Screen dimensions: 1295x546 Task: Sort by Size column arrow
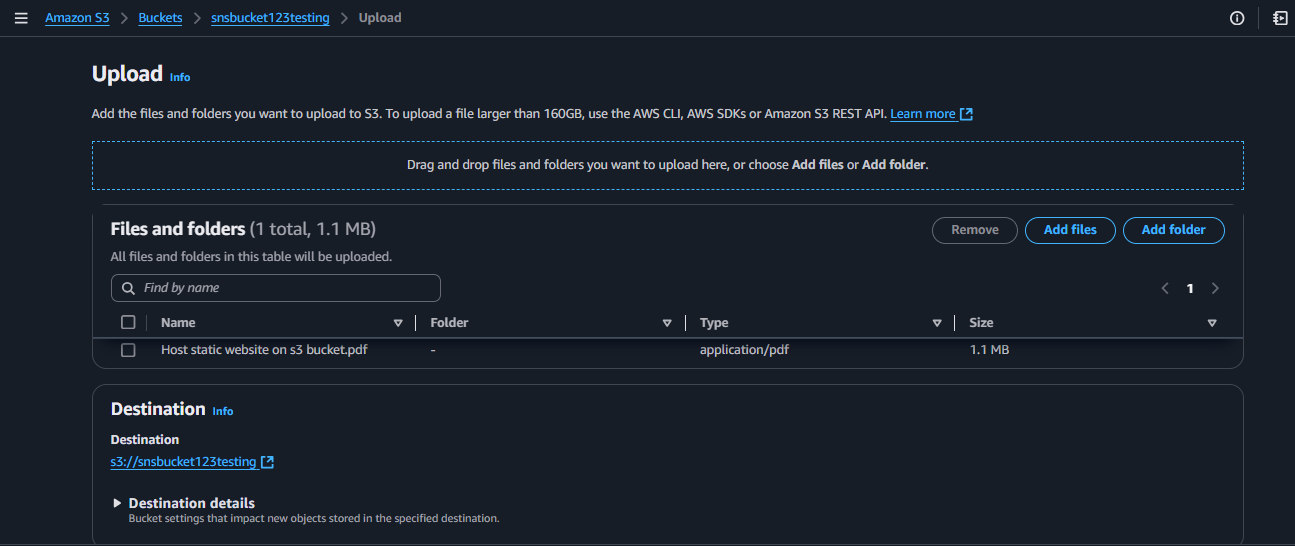[1212, 323]
